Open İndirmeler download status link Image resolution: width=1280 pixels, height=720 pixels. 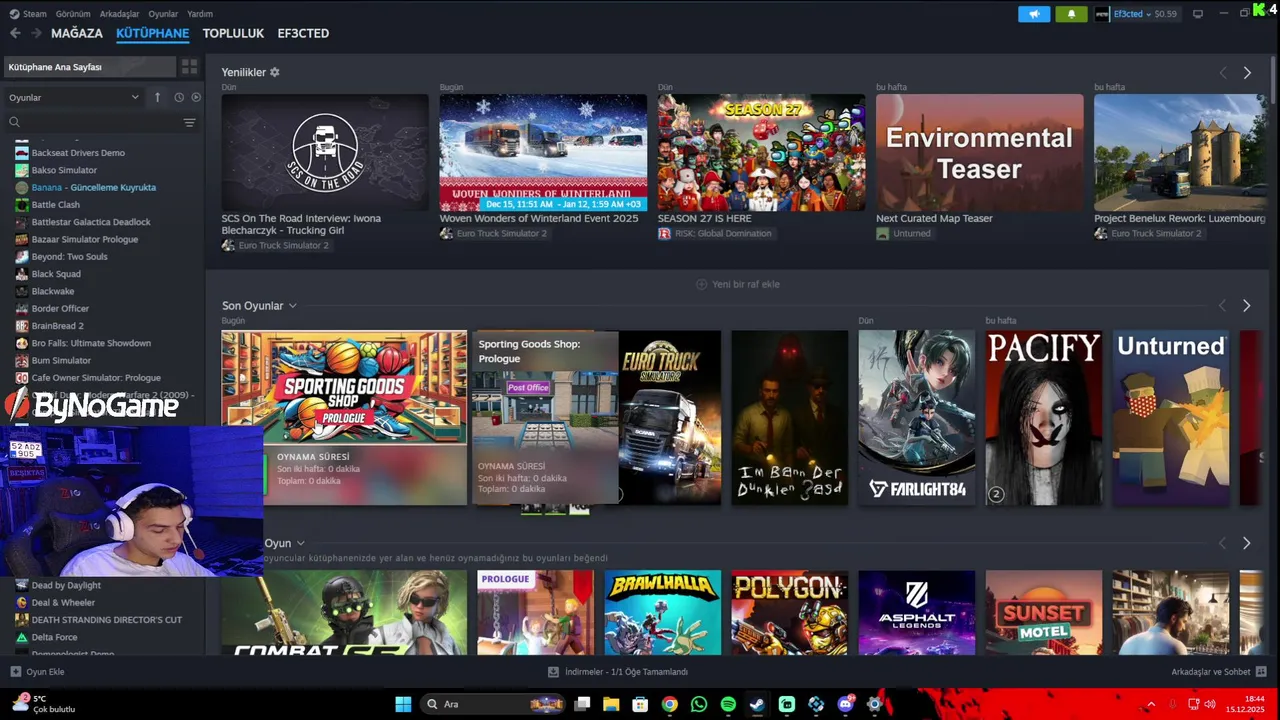[626, 672]
